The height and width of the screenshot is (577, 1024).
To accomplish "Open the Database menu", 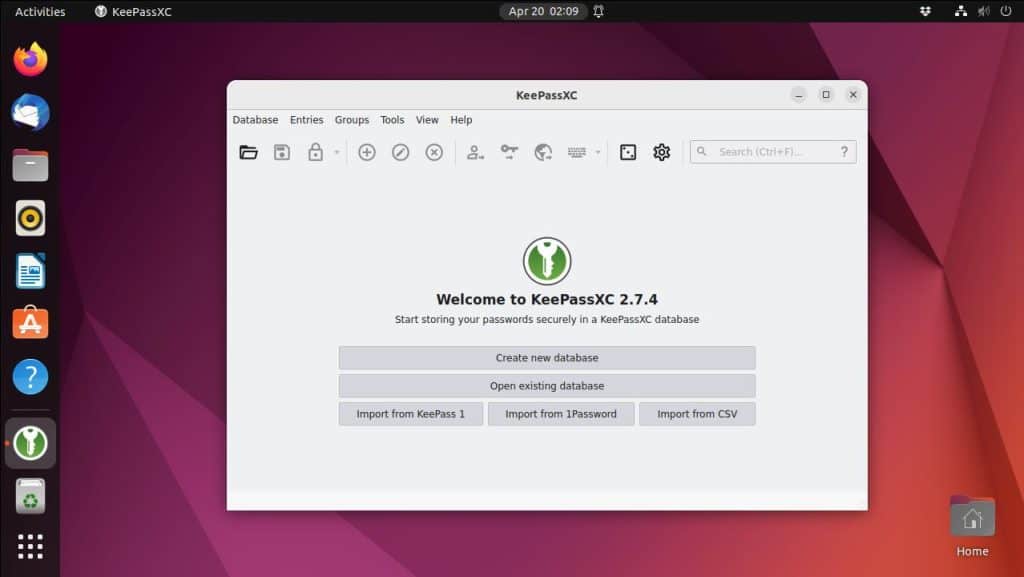I will point(255,119).
